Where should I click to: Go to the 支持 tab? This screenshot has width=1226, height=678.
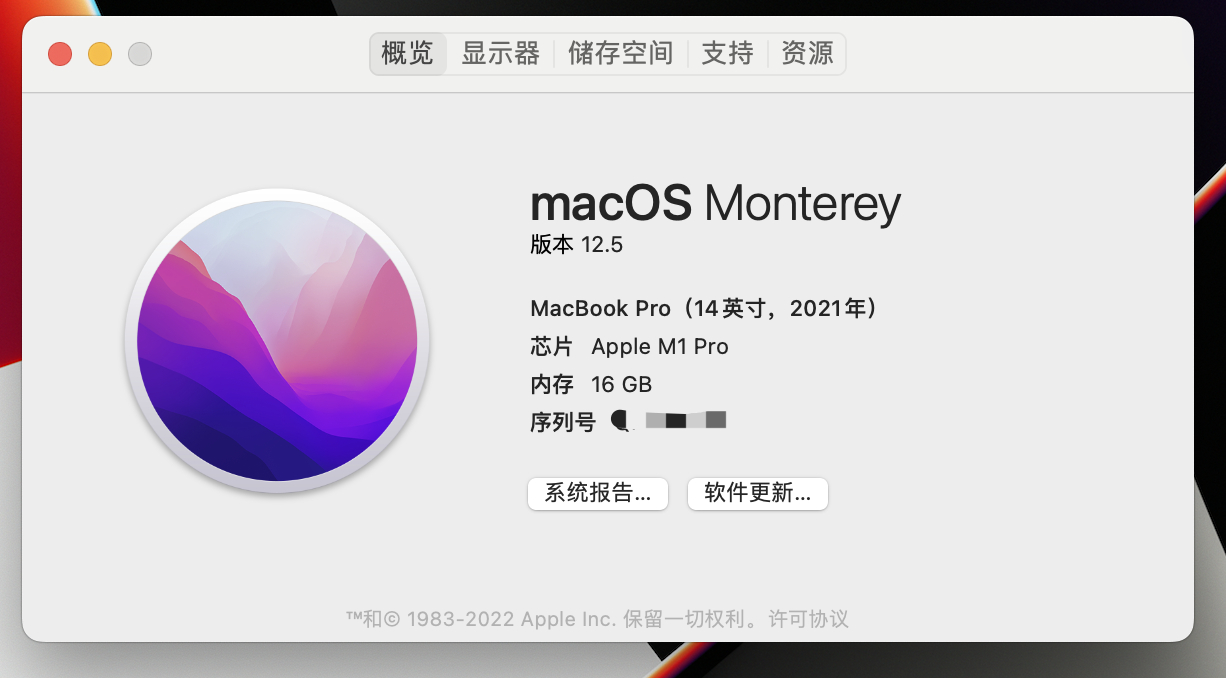(727, 53)
